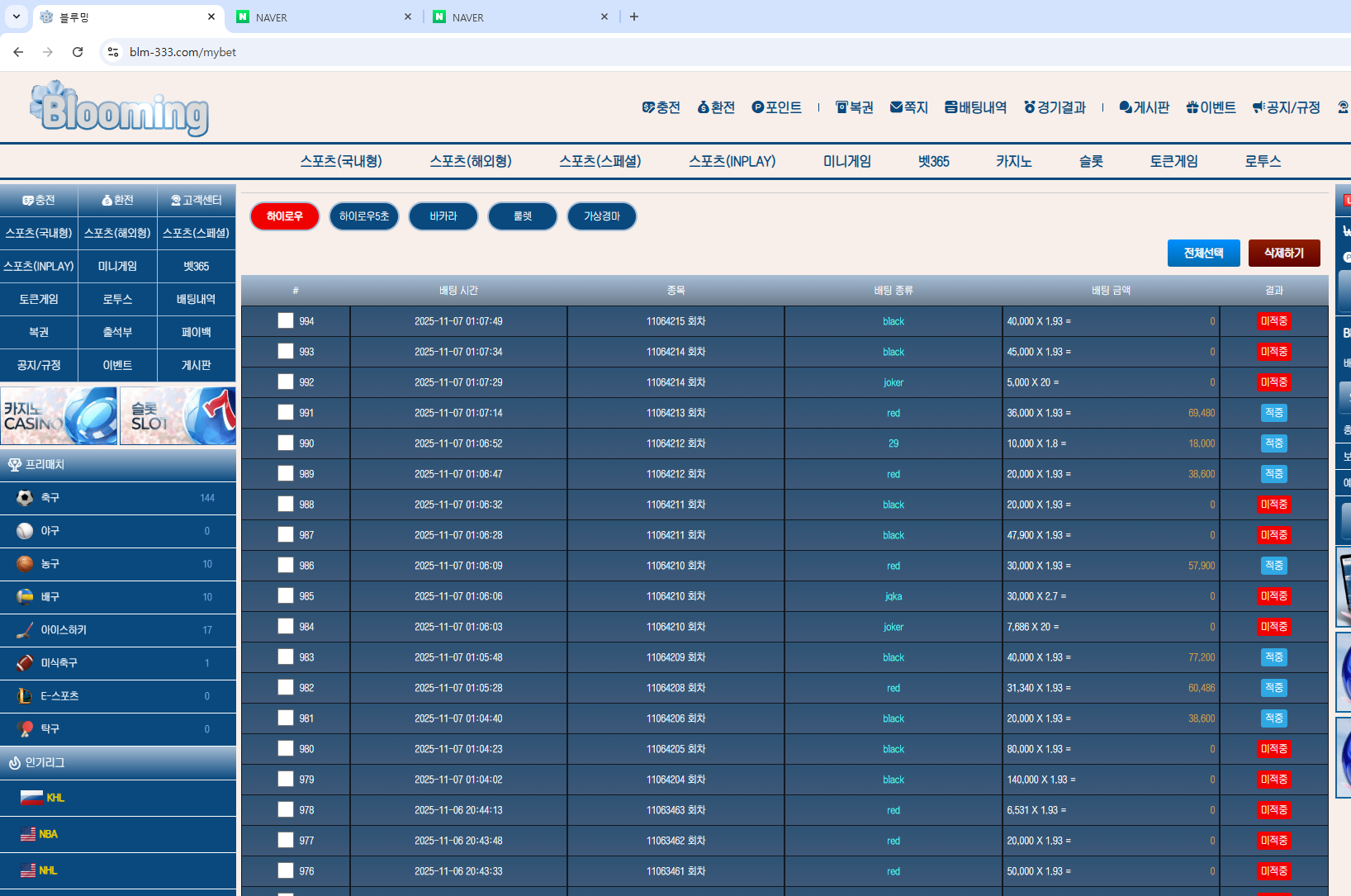
Task: Switch to the 바카라 filter tab
Action: click(443, 216)
